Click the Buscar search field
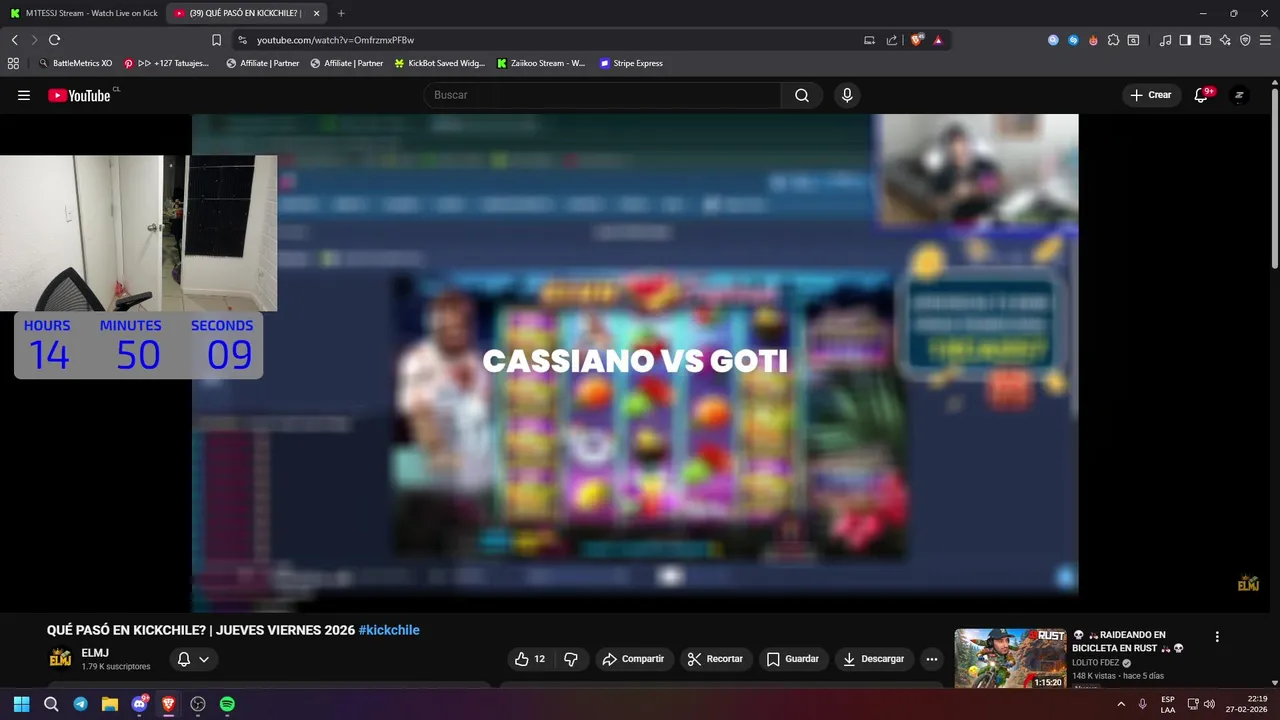The height and width of the screenshot is (720, 1280). tap(603, 95)
